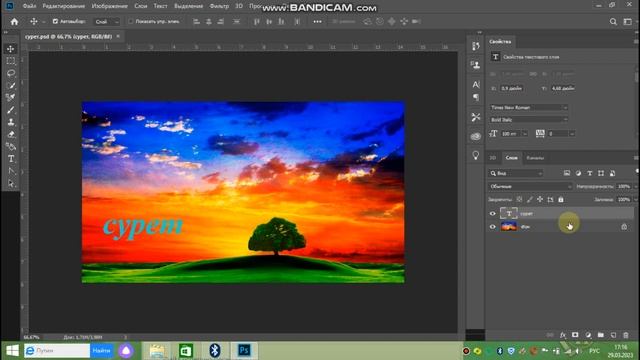Open the Creative Cloud Libraries panel icon
The width and height of the screenshot is (640, 360).
[476, 136]
